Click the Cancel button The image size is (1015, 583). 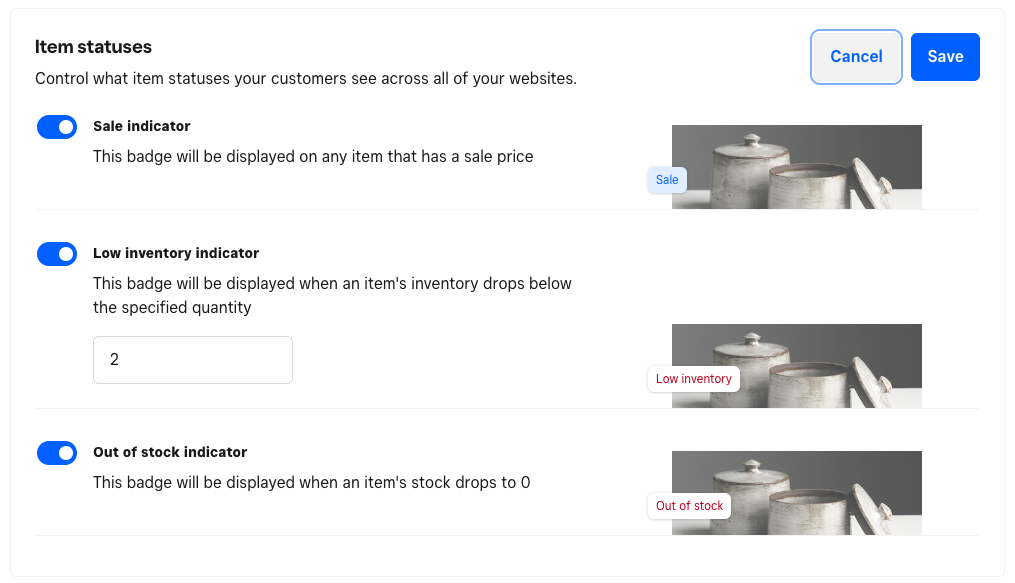[856, 57]
